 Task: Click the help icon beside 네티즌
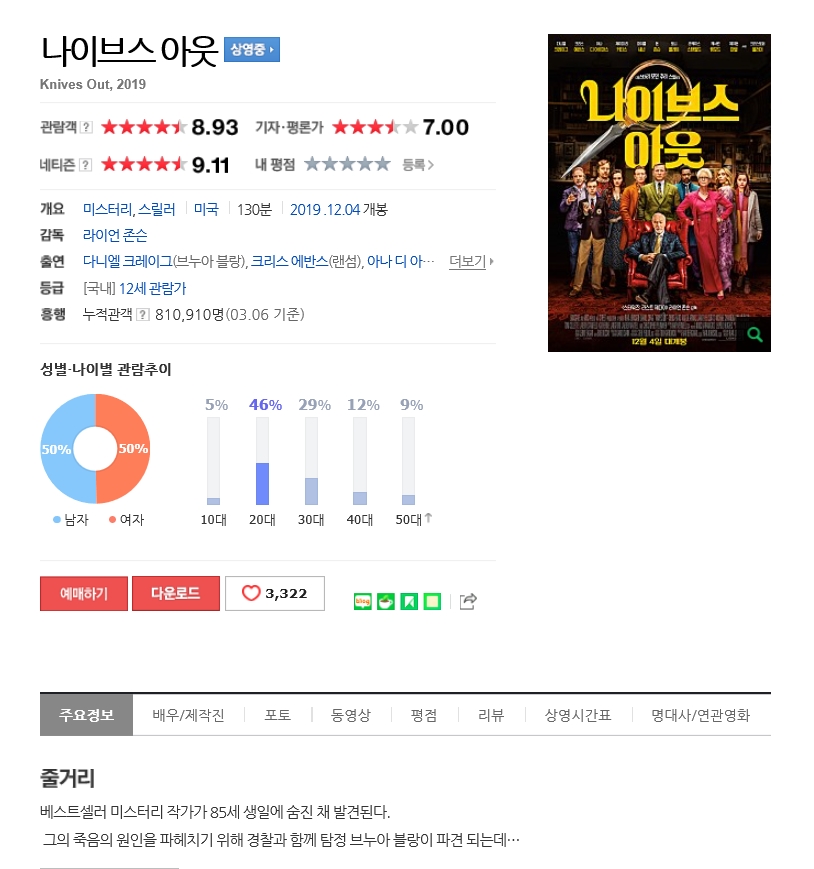click(85, 165)
